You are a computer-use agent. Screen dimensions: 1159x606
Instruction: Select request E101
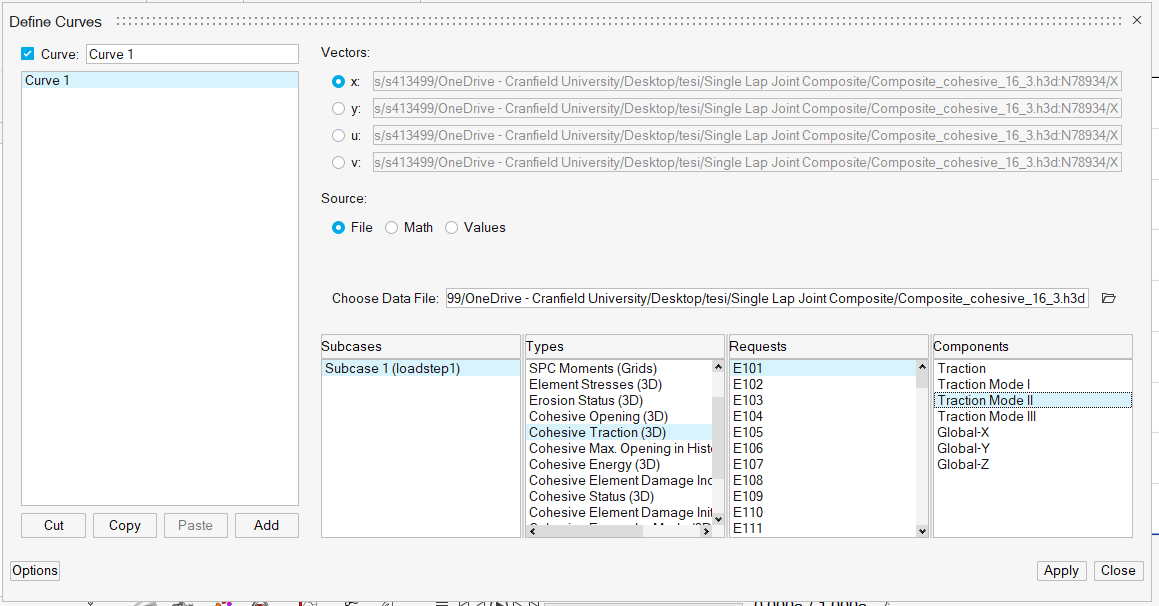[x=823, y=368]
